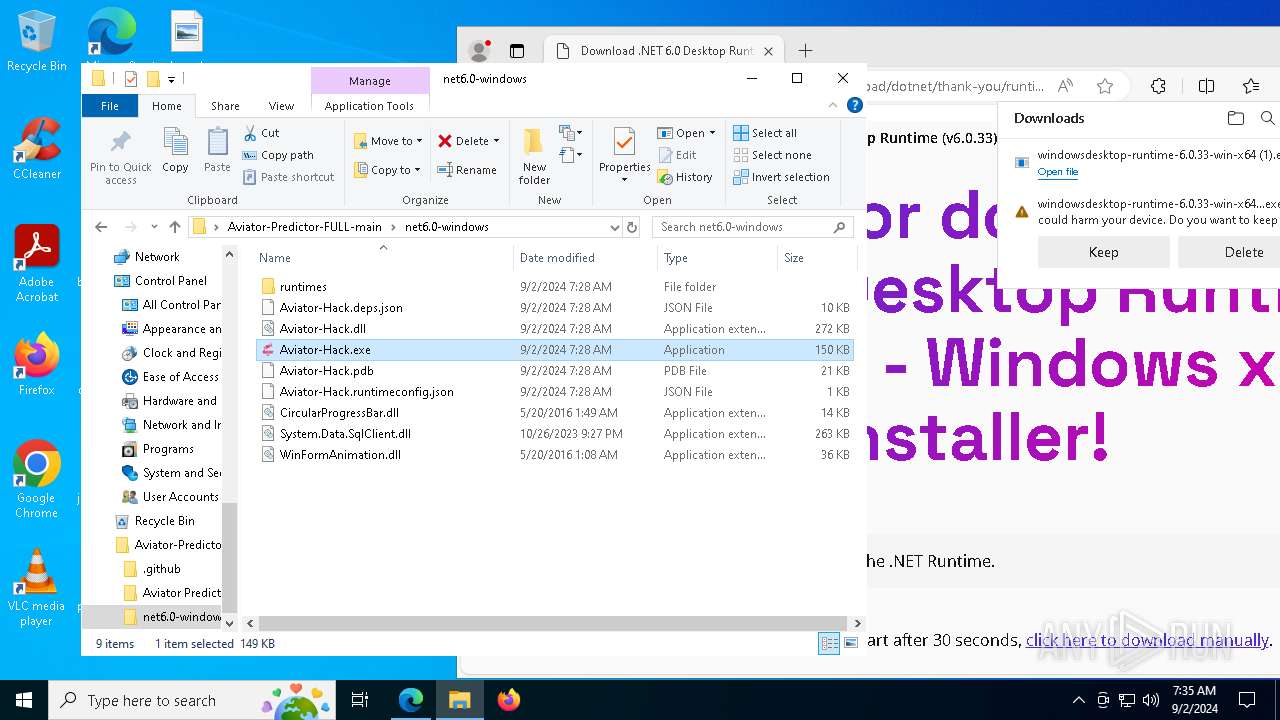The image size is (1280, 720).
Task: Click the Windows Start button
Action: [24, 700]
